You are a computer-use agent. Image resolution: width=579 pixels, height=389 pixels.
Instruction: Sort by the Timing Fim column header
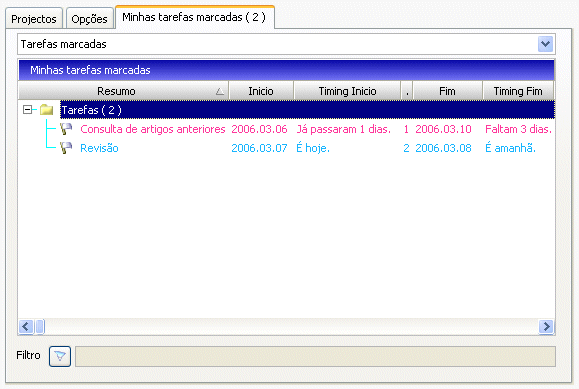pos(518,91)
